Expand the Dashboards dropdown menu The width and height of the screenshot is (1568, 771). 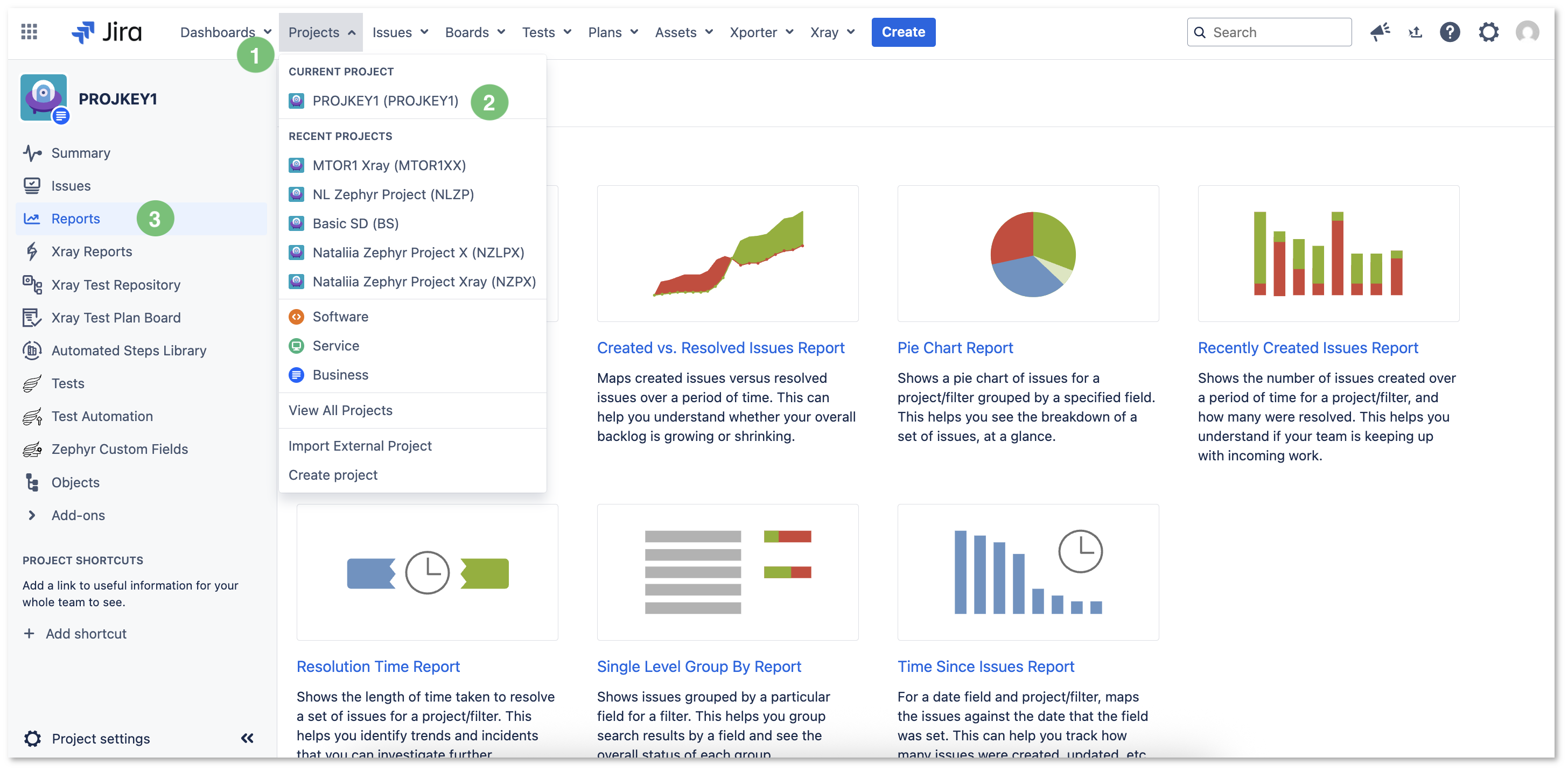coord(225,32)
